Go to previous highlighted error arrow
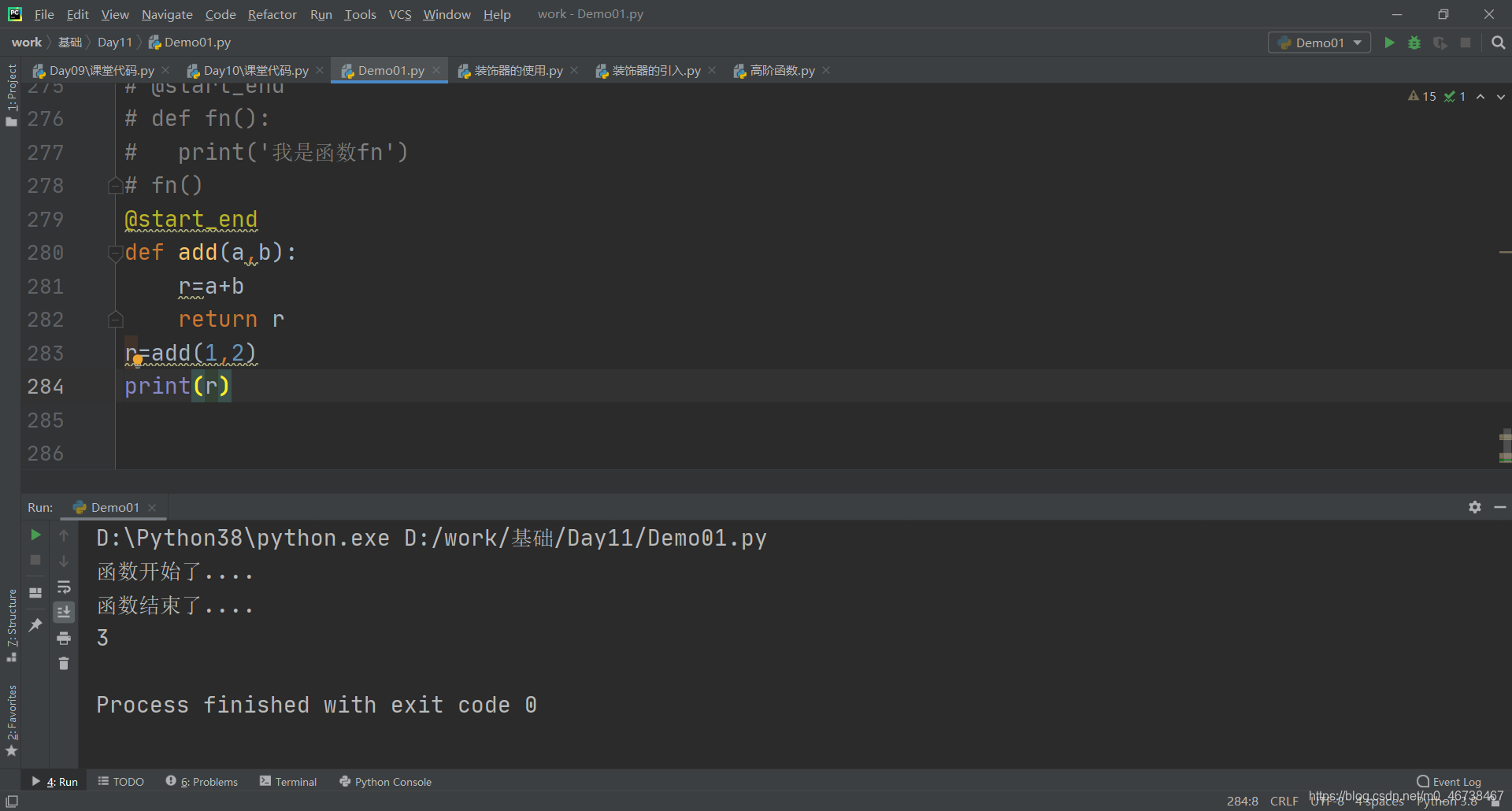The image size is (1512, 811). coord(1480,96)
